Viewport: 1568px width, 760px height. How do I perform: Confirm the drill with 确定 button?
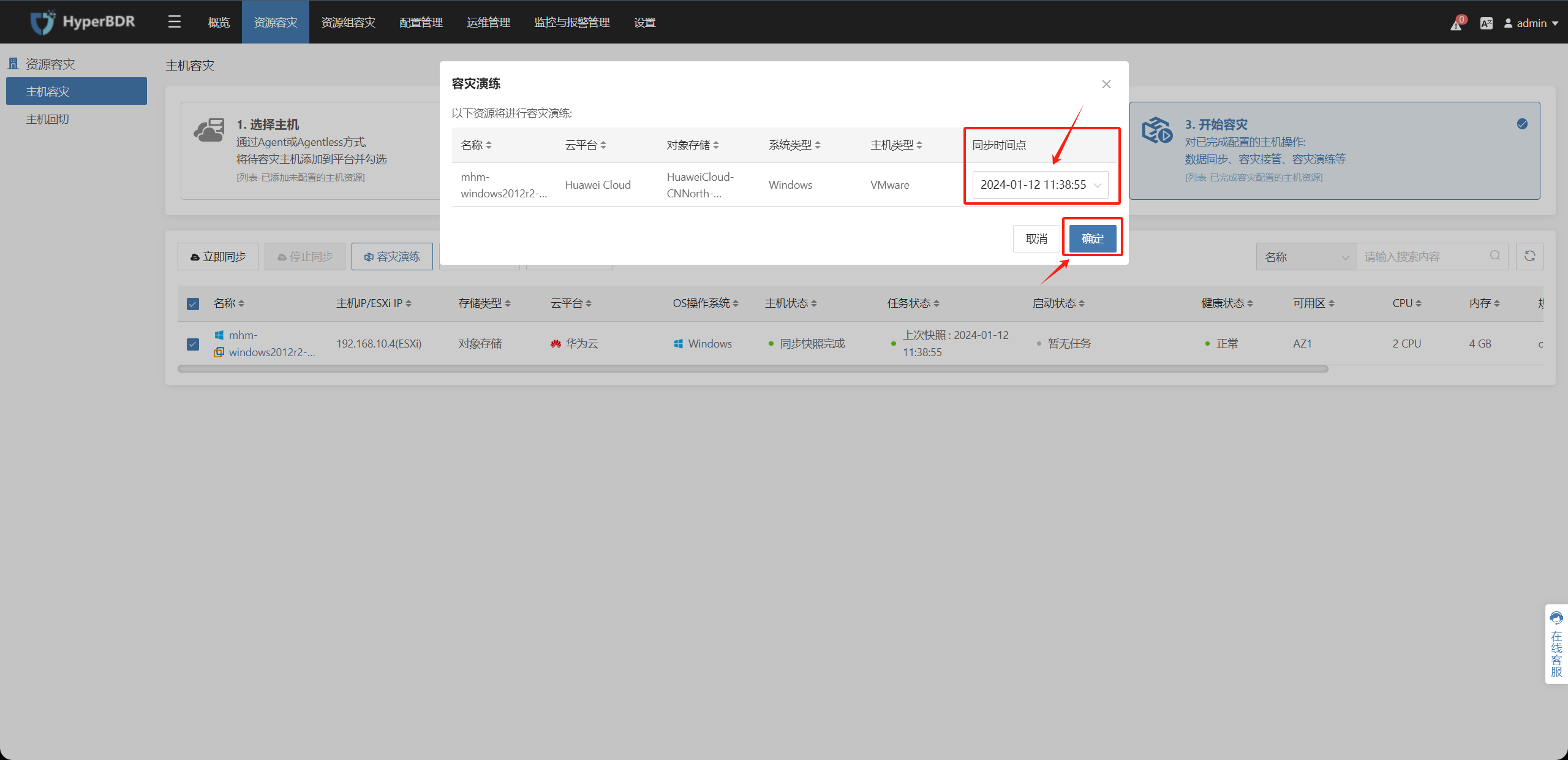click(x=1093, y=238)
